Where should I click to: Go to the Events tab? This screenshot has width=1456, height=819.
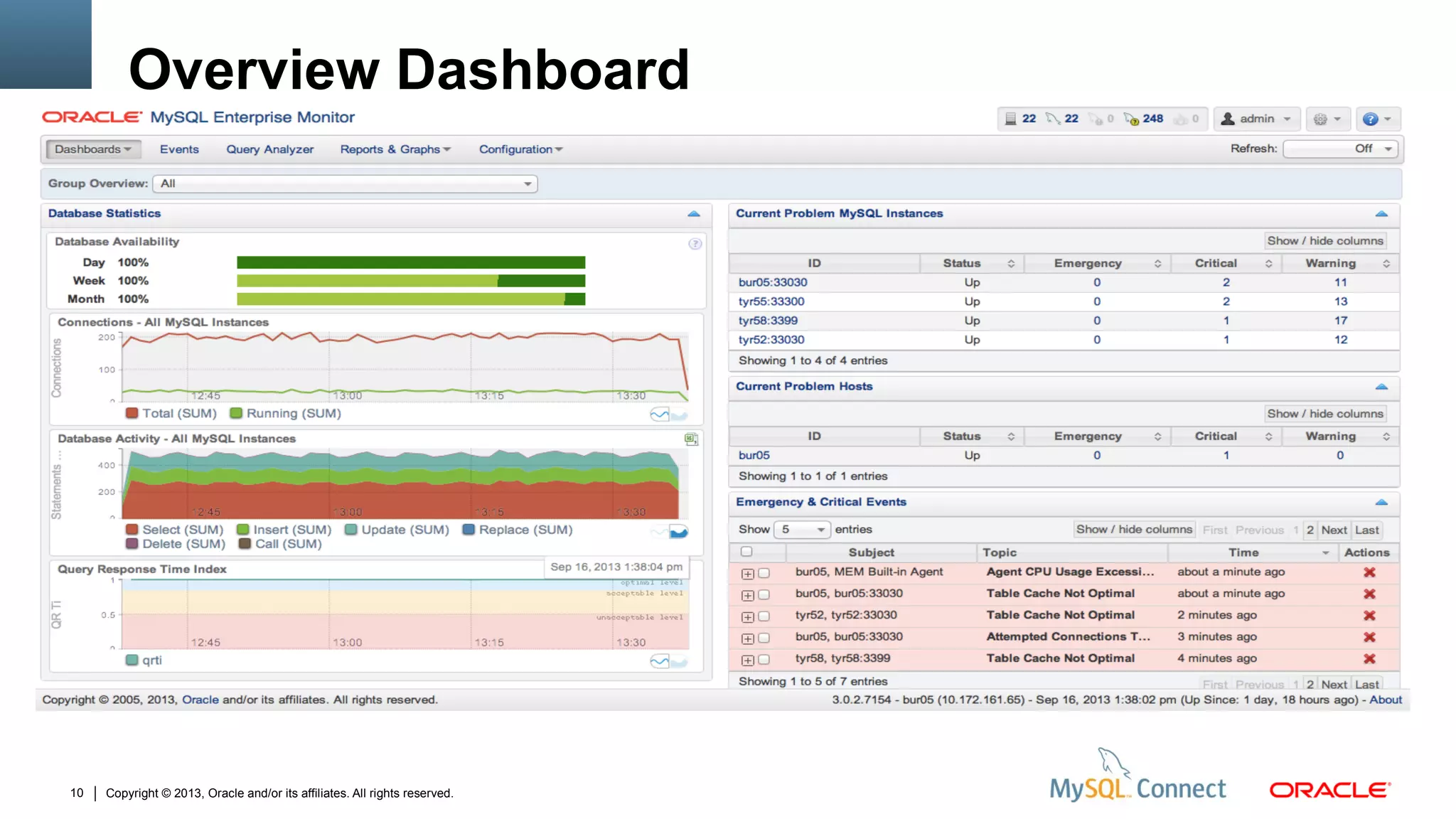click(x=179, y=149)
